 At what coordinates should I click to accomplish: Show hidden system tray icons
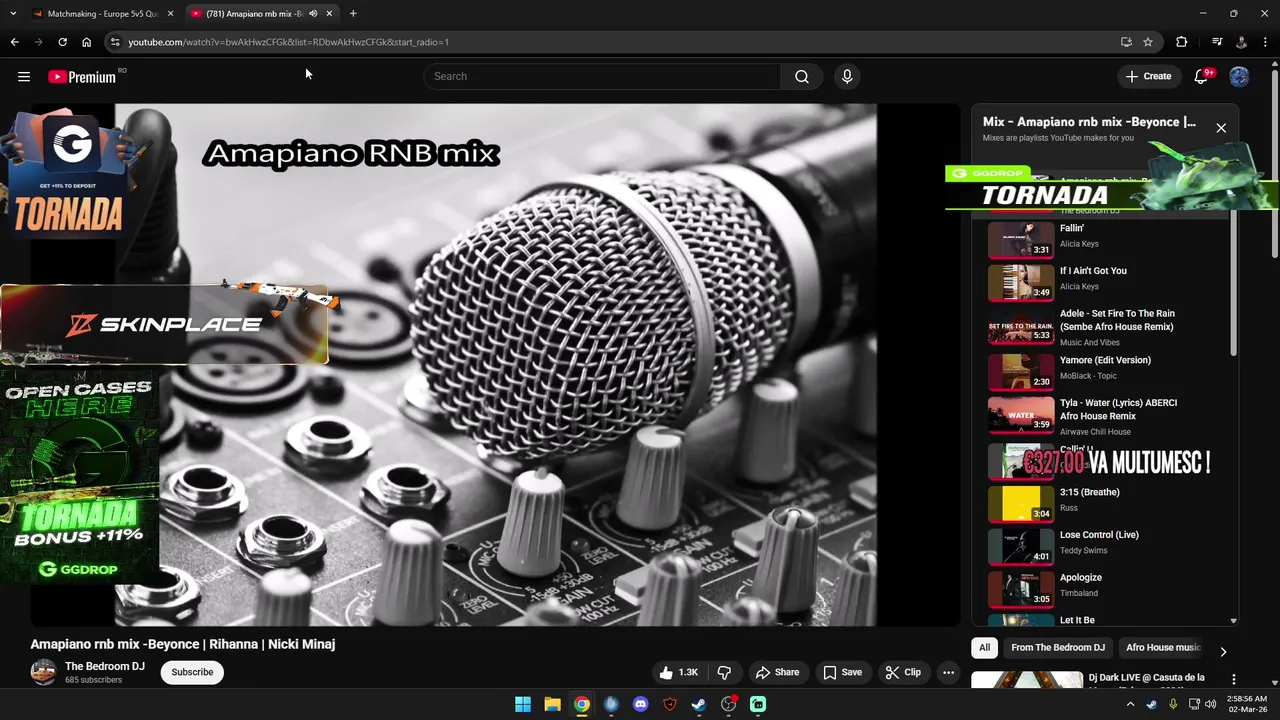click(1131, 704)
